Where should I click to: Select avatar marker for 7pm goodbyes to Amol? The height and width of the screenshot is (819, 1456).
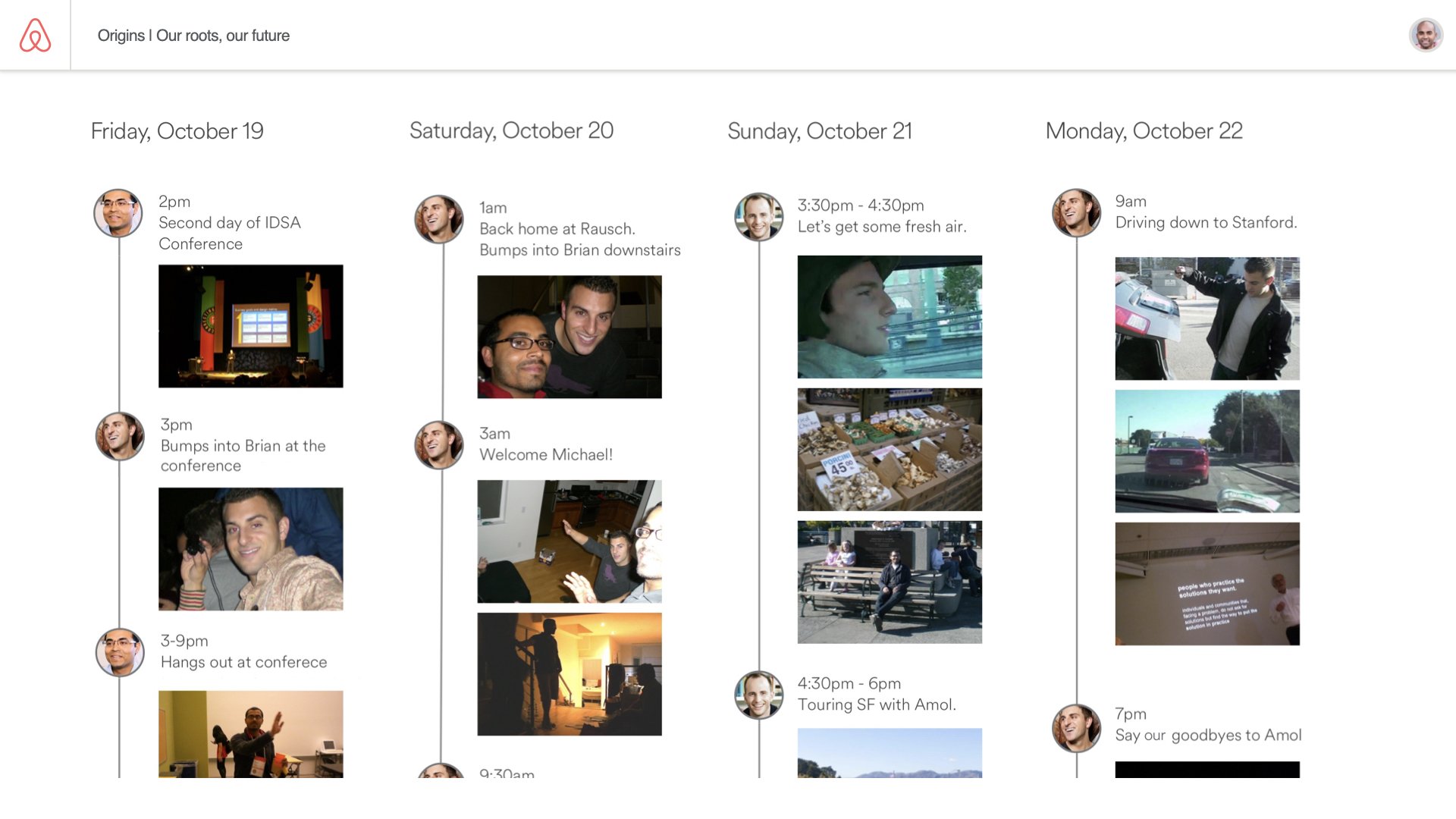click(x=1077, y=728)
